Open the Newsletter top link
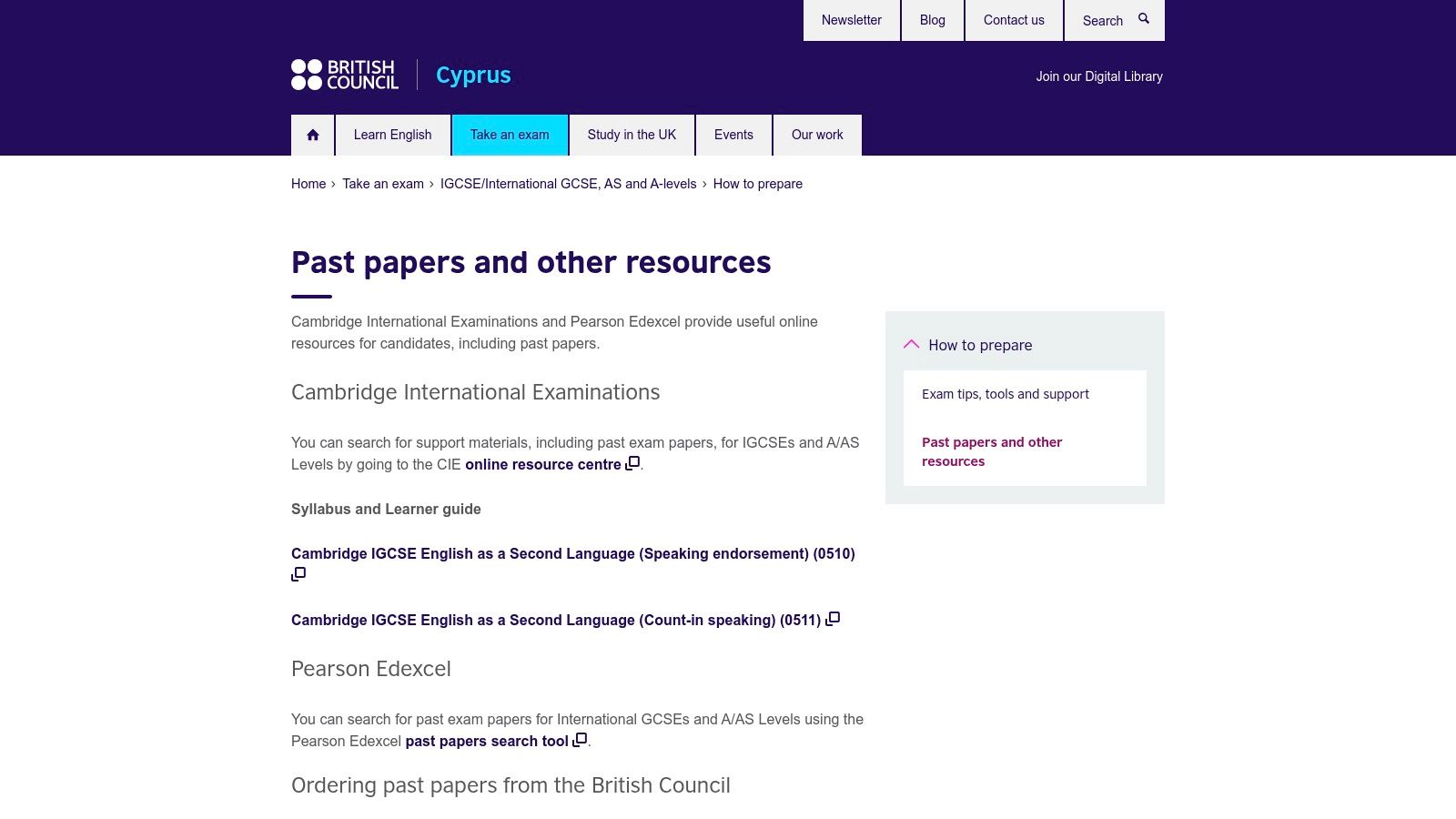Screen dimensions: 1456x819 click(852, 20)
